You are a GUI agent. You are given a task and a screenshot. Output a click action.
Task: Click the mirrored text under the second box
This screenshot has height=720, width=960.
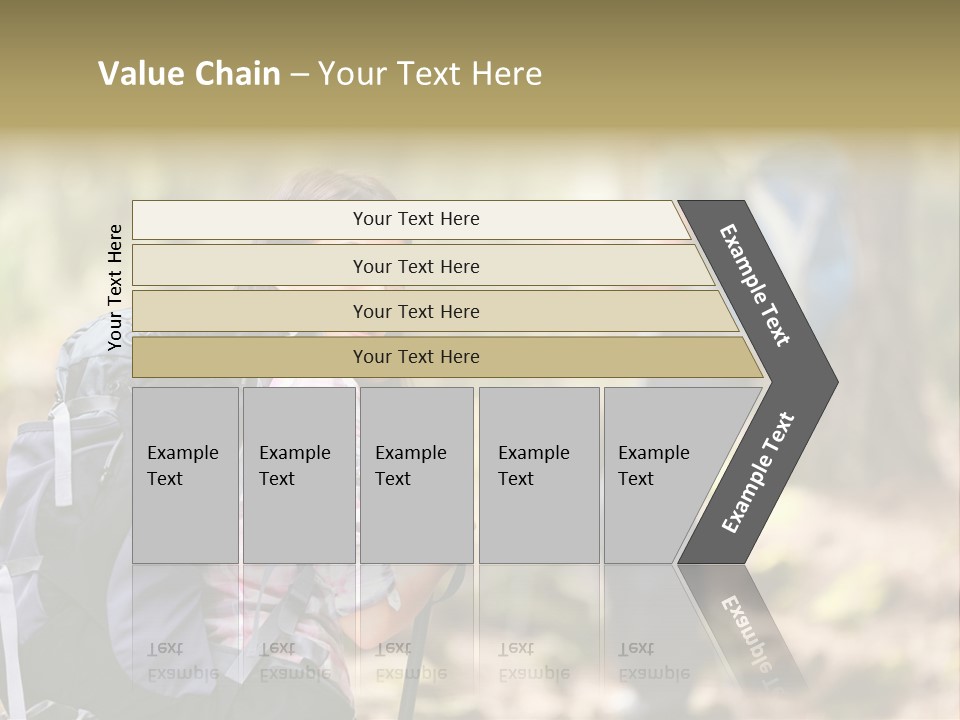tap(295, 660)
